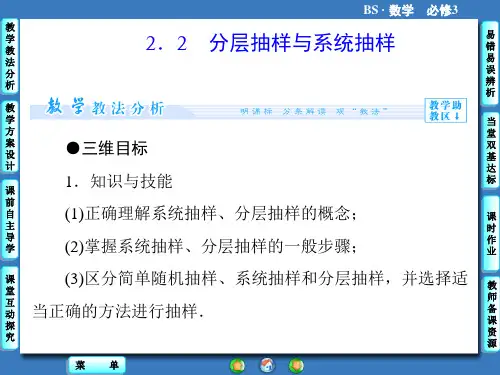
Task: Open the 易错易误辨析 side tab
Action: 490,63
